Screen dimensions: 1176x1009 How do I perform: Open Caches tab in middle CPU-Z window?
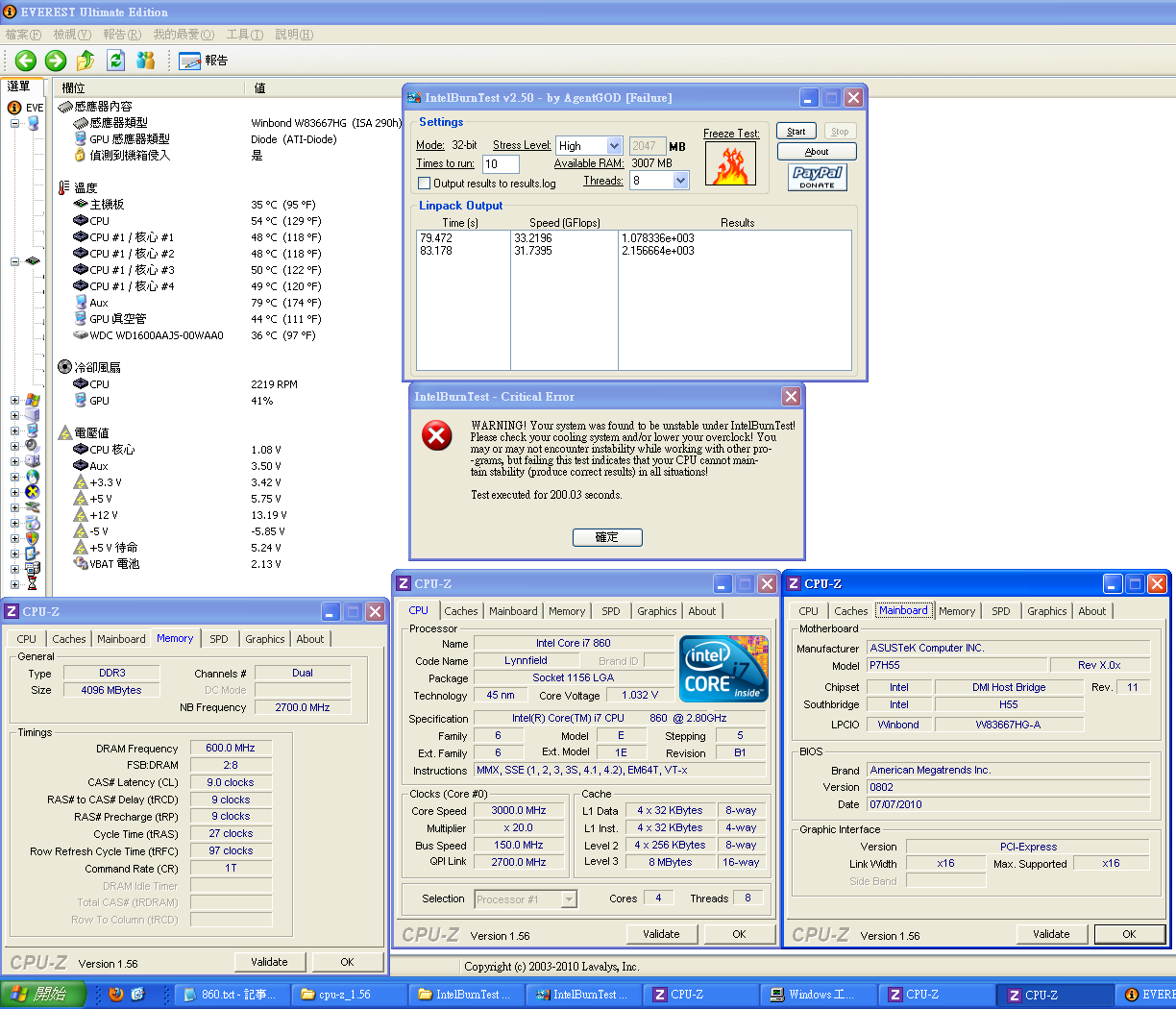point(461,611)
